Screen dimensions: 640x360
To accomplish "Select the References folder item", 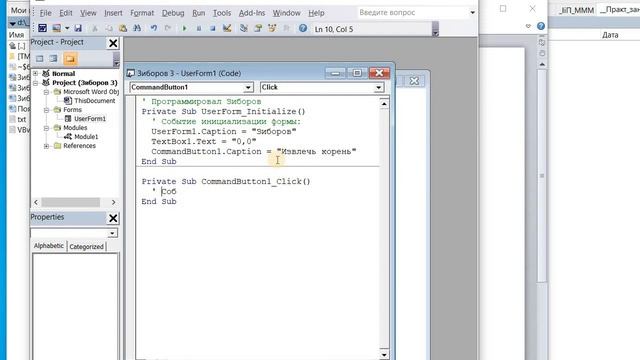I will (x=79, y=146).
